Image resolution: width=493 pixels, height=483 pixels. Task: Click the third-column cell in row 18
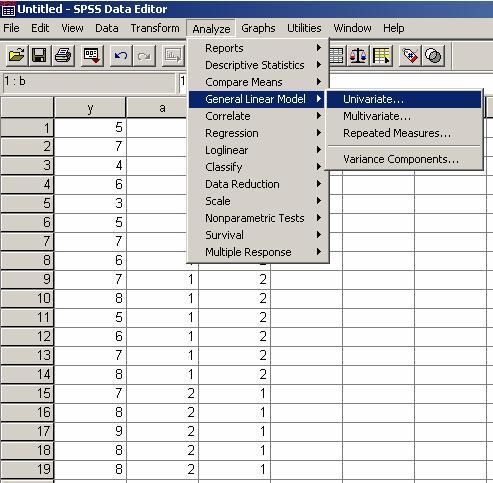(x=235, y=450)
